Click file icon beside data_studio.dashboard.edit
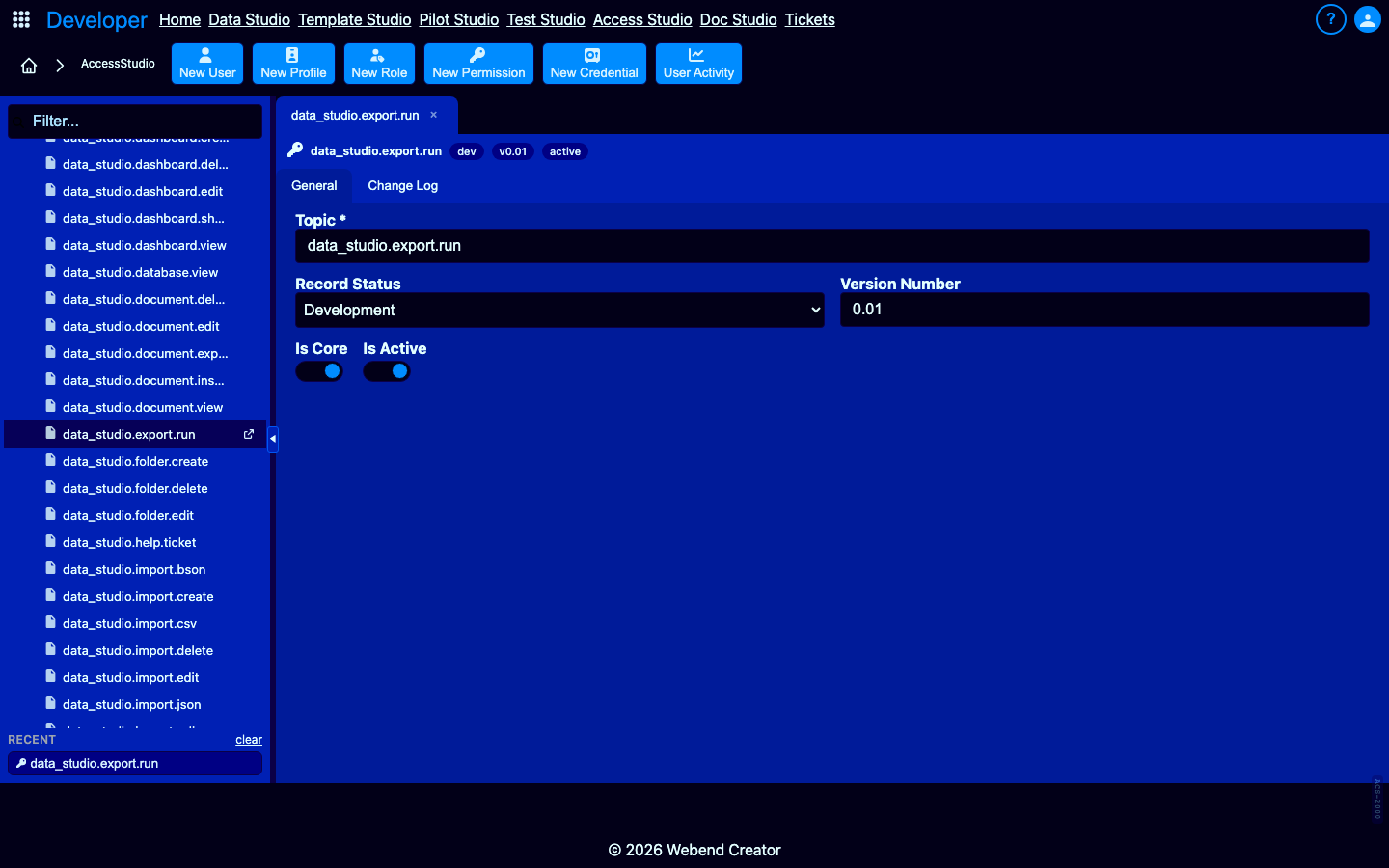Screen dimensions: 1389x868 click(x=51, y=191)
